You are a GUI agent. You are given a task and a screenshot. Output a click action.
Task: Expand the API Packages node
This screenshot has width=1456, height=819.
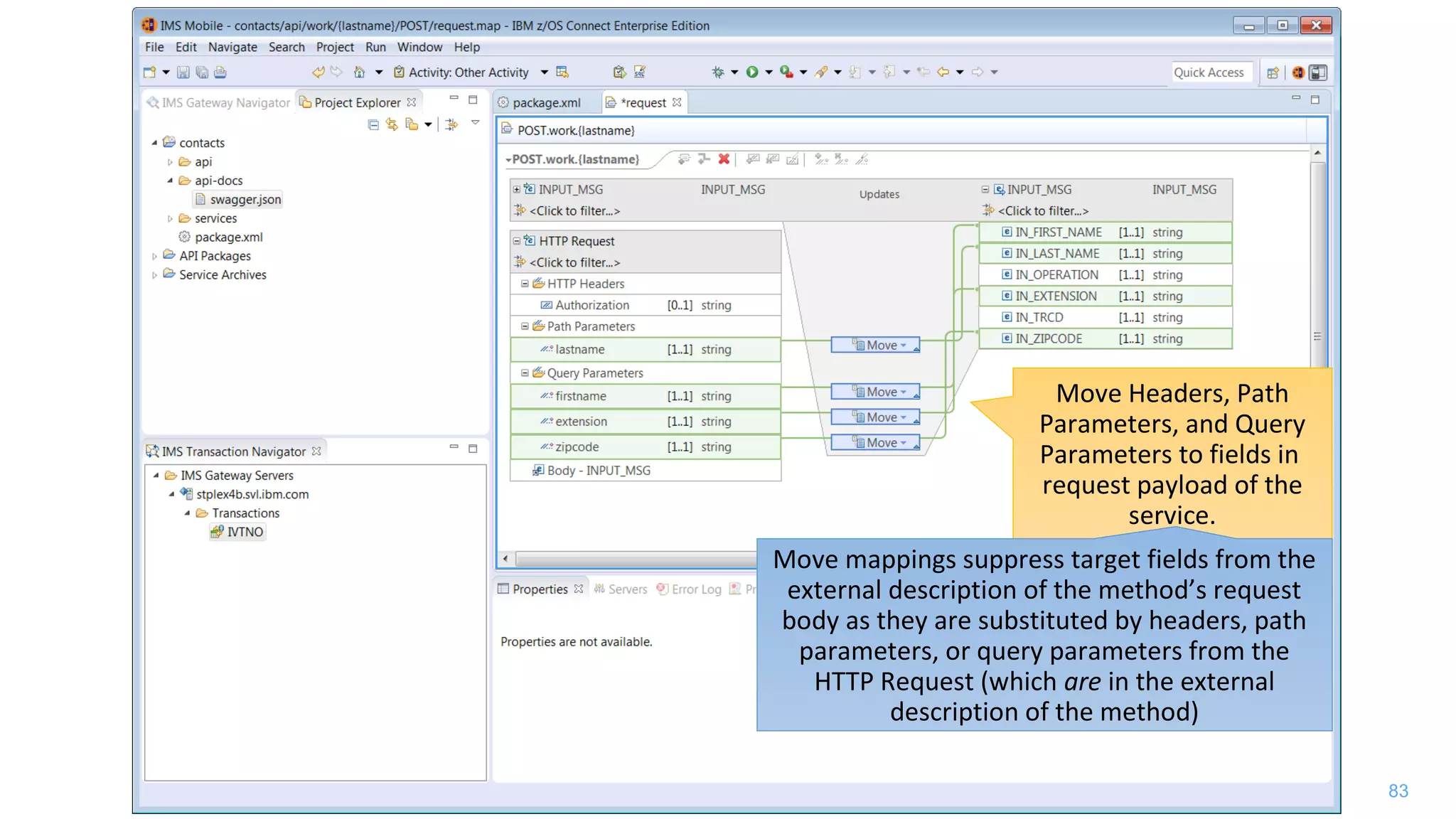(x=154, y=256)
